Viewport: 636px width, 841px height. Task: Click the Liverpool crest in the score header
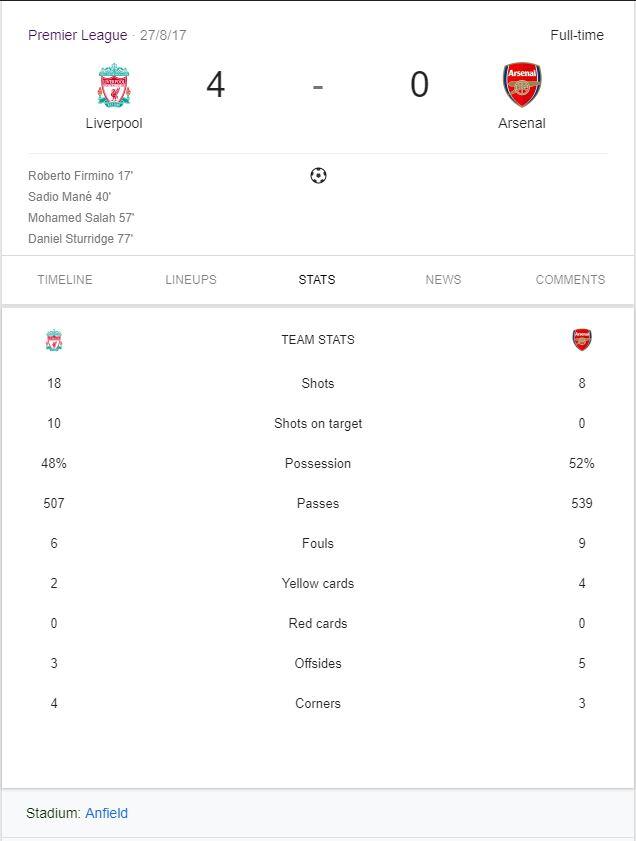click(x=114, y=85)
